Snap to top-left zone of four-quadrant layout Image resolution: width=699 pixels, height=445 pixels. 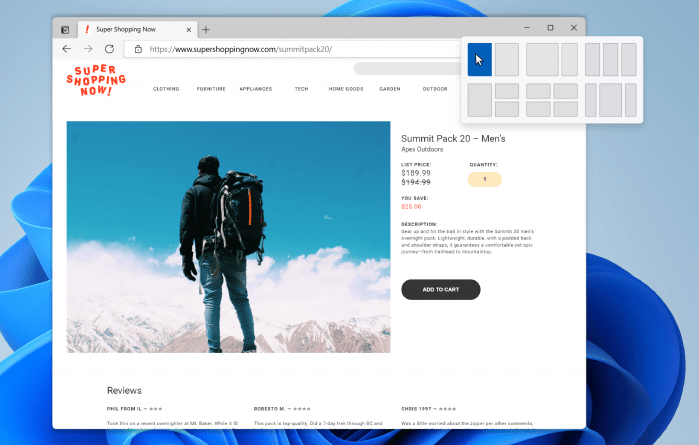click(x=538, y=91)
